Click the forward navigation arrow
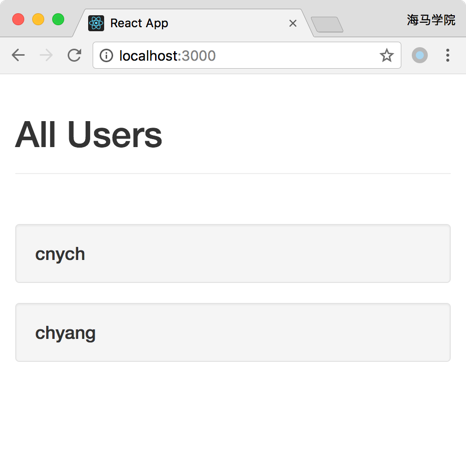This screenshot has width=466, height=468. [46, 55]
